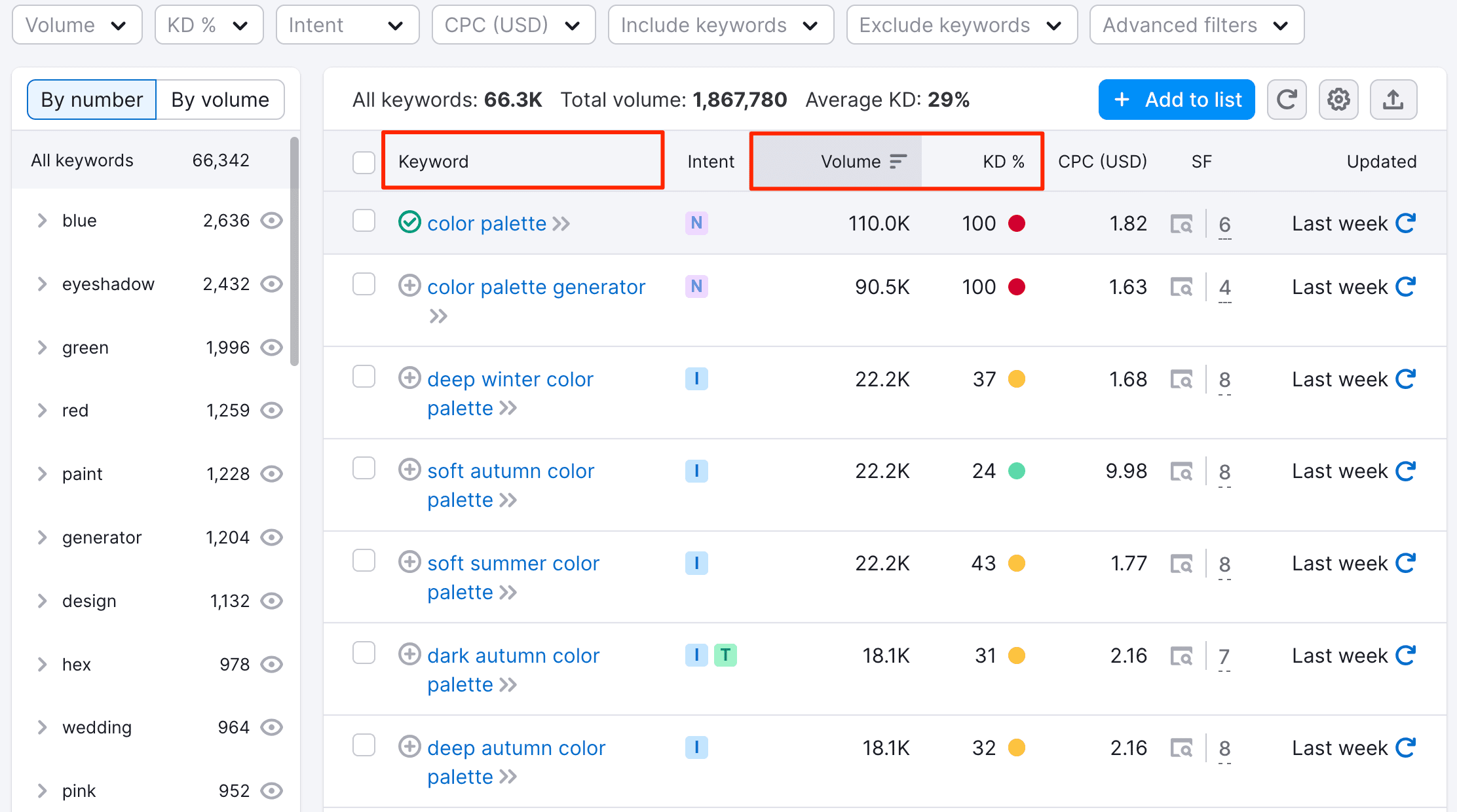
Task: Add deep winter color palette via plus icon
Action: 409,378
